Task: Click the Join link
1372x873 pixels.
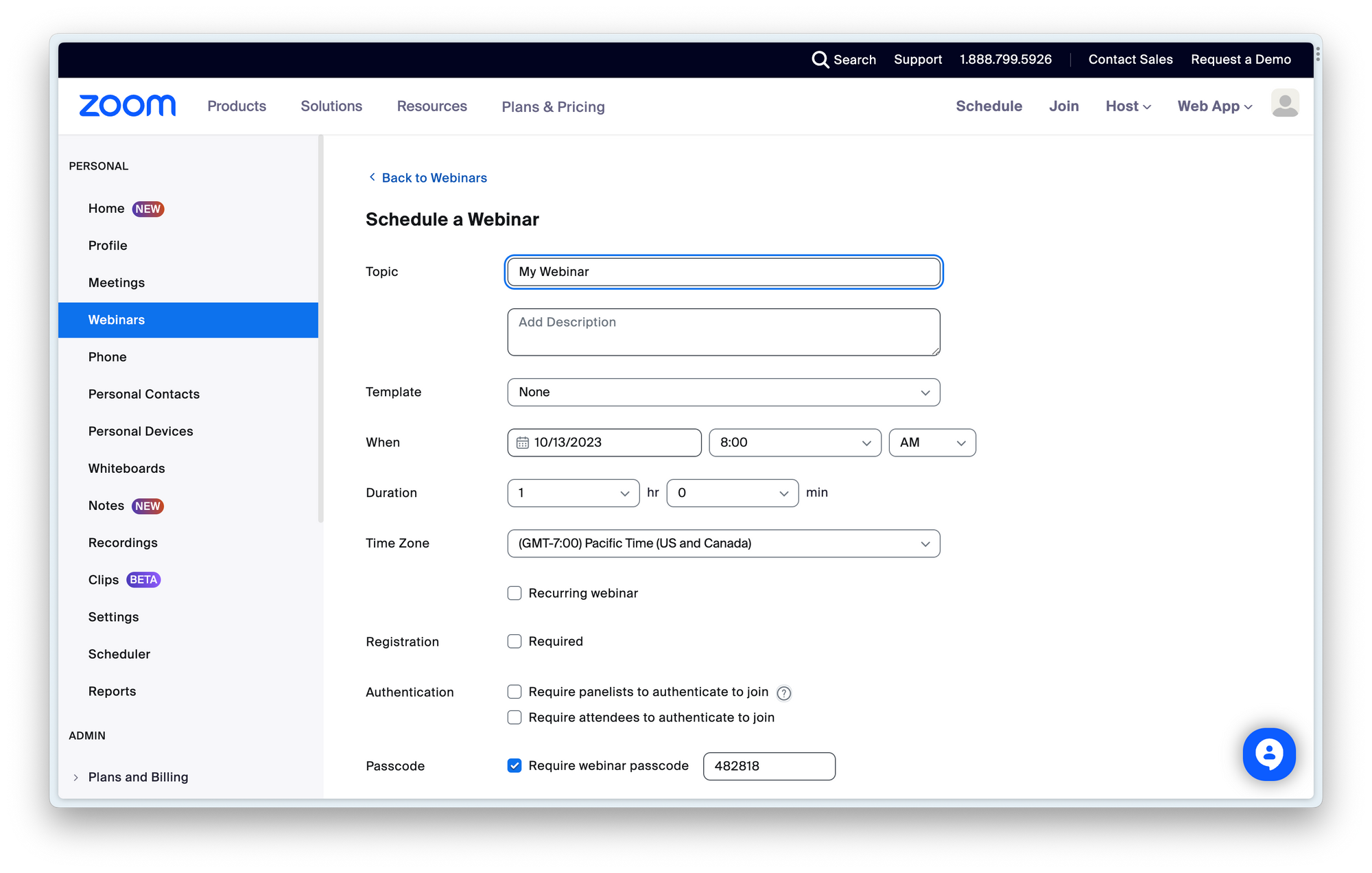Action: click(x=1063, y=106)
